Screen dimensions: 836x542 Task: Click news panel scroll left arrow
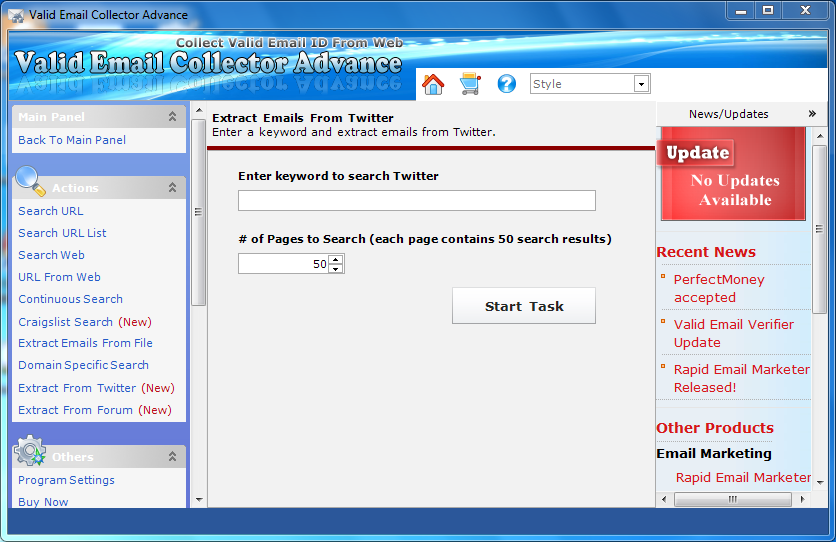tap(664, 499)
